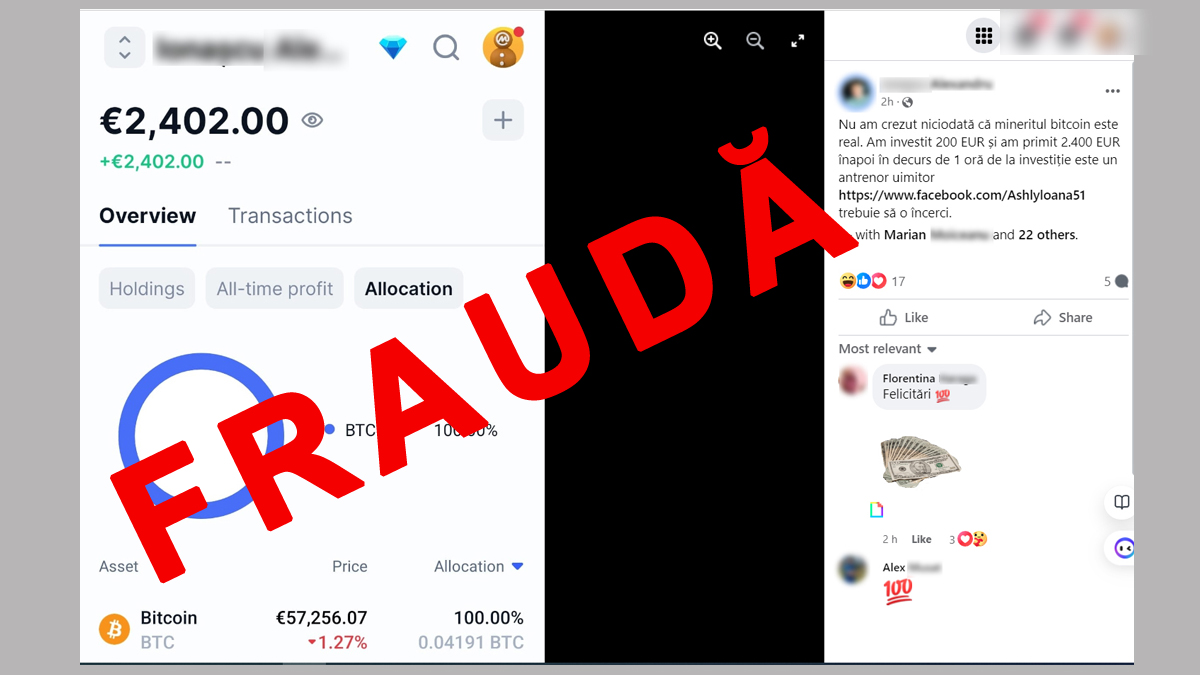Zoom in on the photo viewer
The width and height of the screenshot is (1200, 675).
[x=713, y=41]
